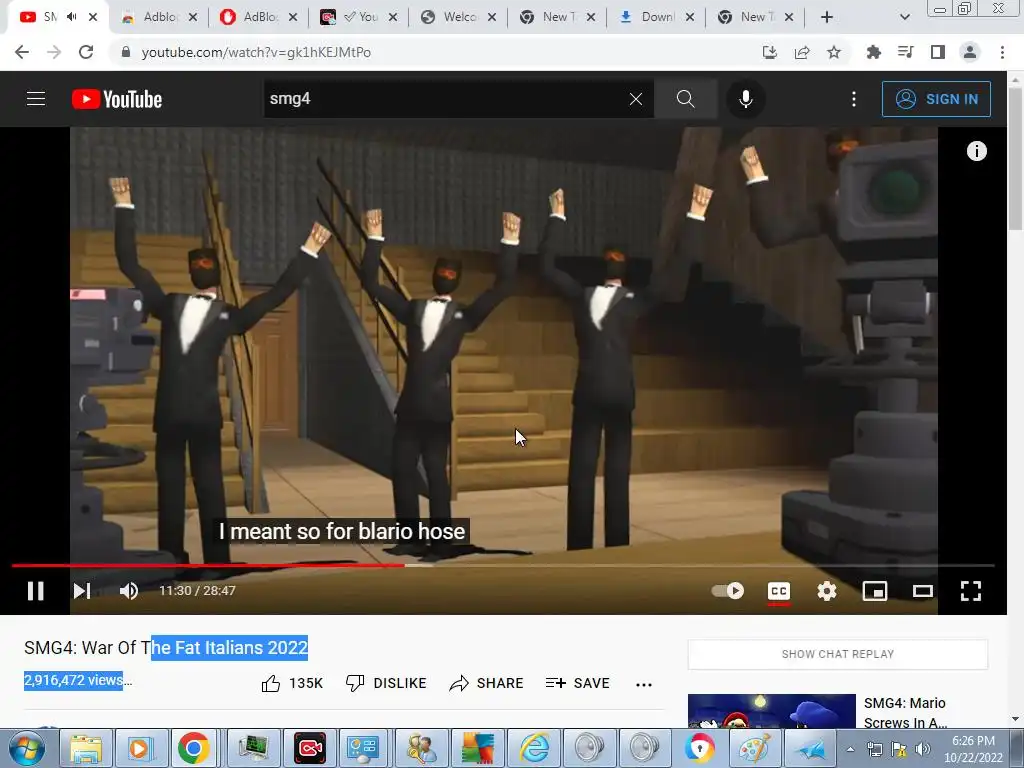Enter full screen mode
Image resolution: width=1024 pixels, height=768 pixels.
pos(971,591)
